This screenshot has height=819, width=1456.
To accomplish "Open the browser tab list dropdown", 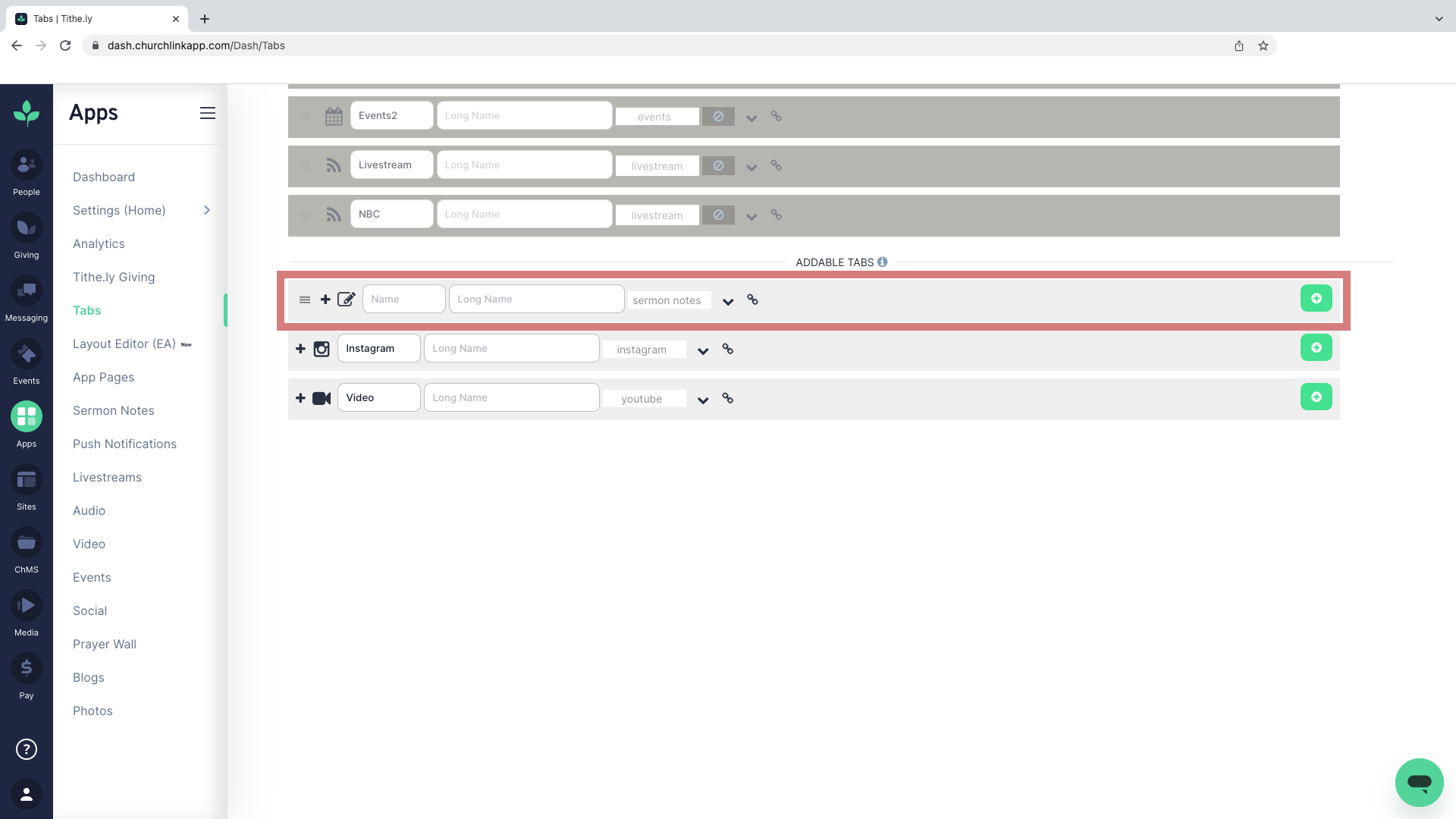I will (x=1439, y=19).
